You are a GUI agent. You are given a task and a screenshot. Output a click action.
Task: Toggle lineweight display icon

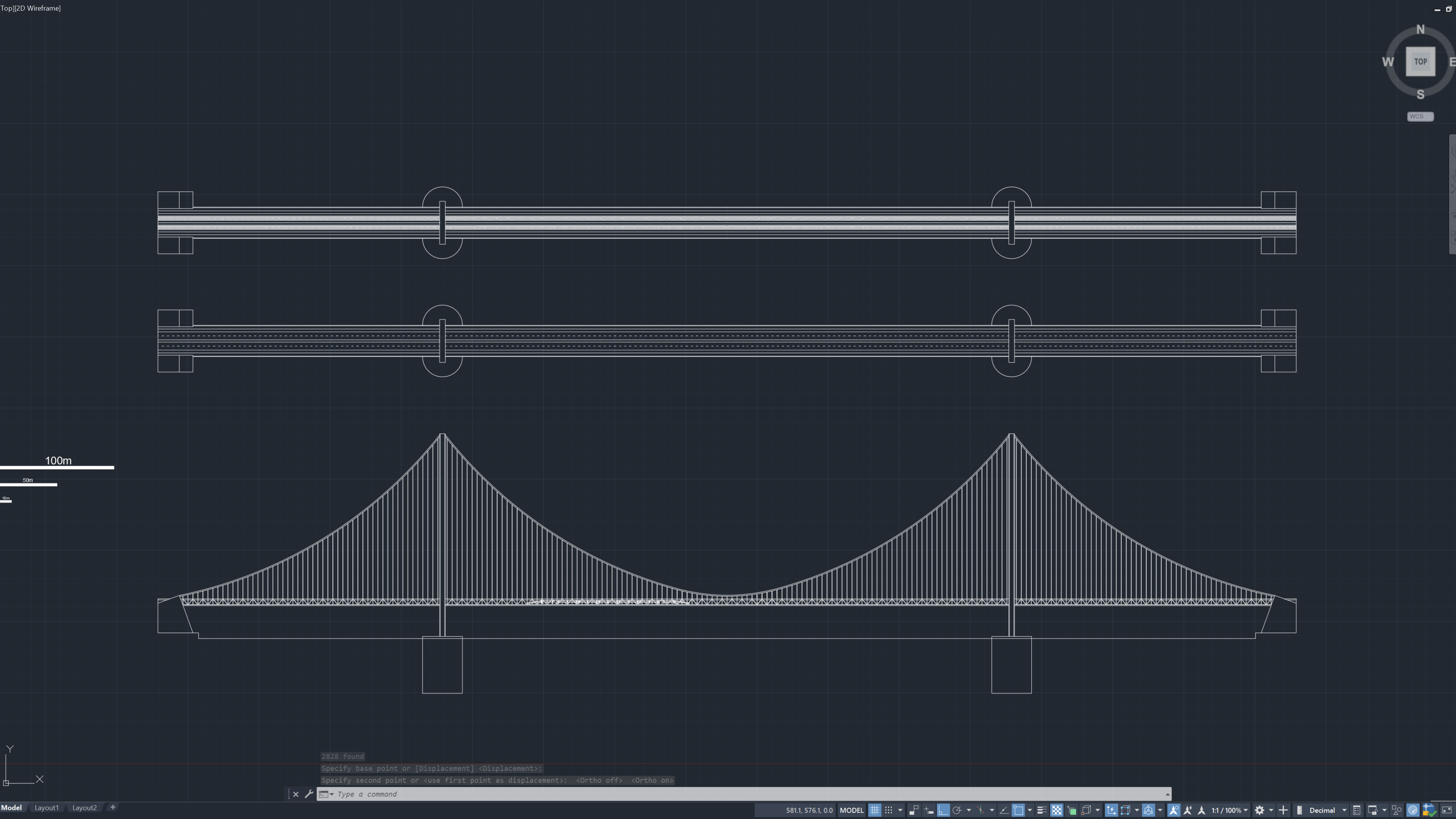click(x=1042, y=810)
